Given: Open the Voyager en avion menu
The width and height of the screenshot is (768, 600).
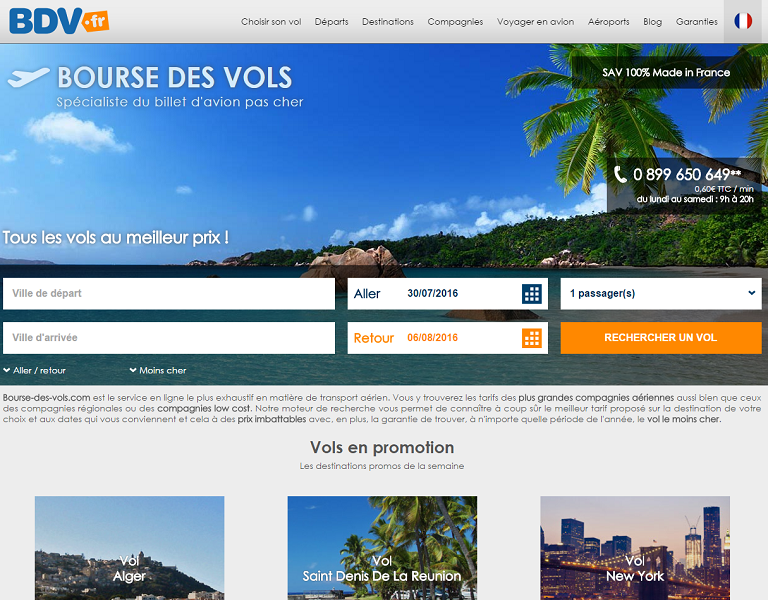Looking at the screenshot, I should point(535,22).
